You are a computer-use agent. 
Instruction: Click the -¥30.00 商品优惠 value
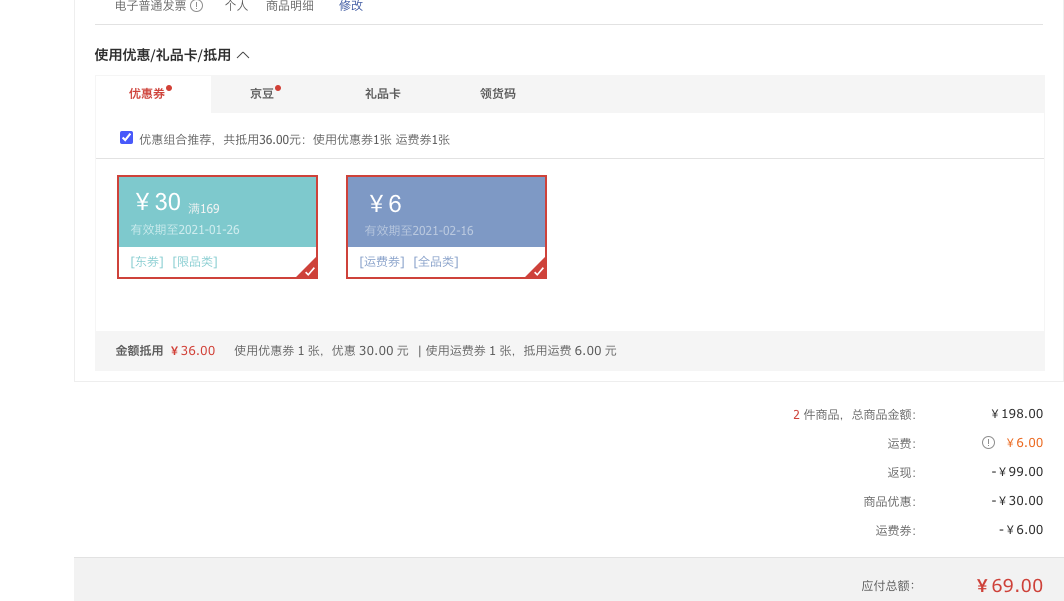pyautogui.click(x=1016, y=501)
